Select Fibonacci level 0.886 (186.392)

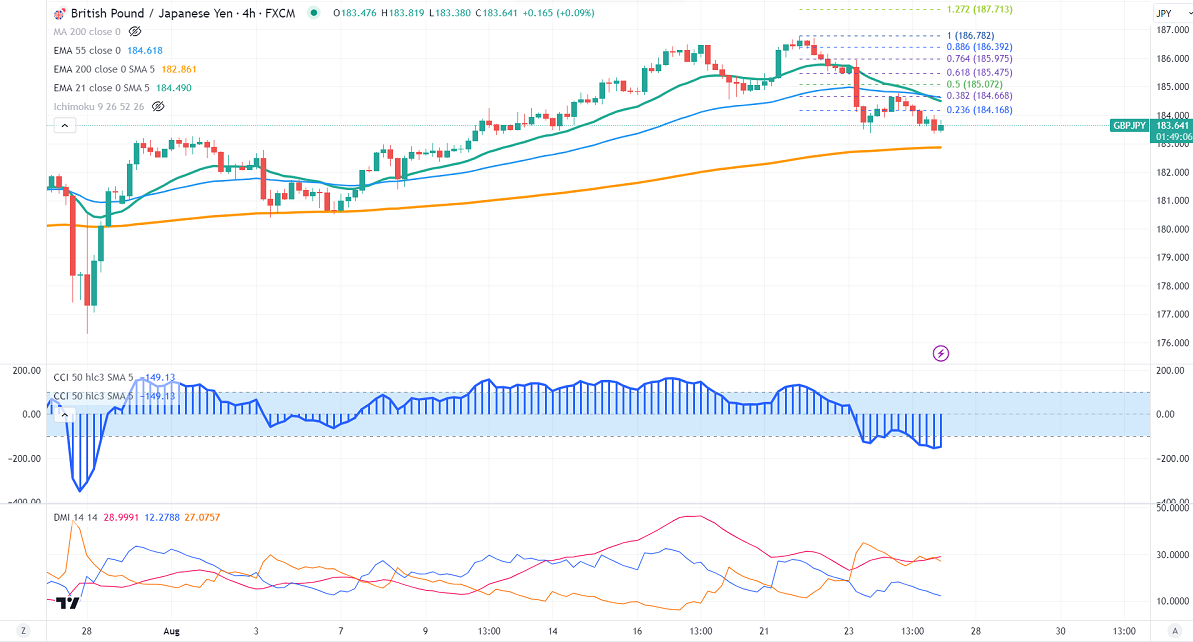[x=979, y=47]
